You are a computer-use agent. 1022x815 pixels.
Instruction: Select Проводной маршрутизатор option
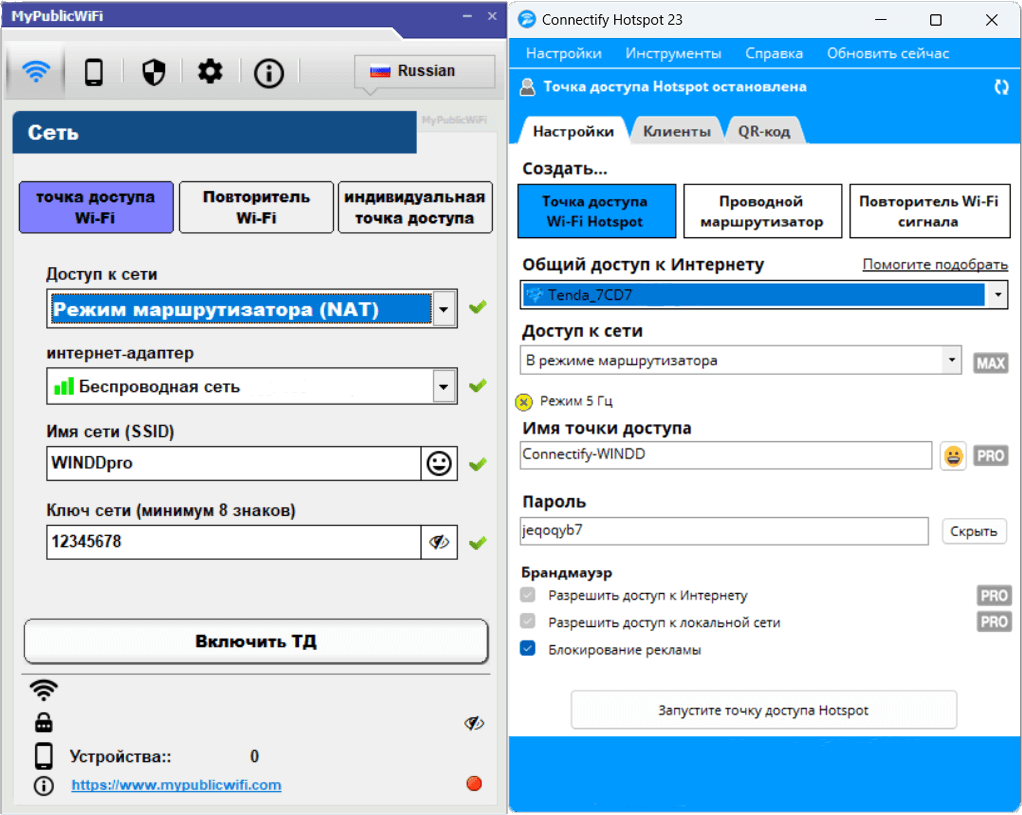pos(762,211)
